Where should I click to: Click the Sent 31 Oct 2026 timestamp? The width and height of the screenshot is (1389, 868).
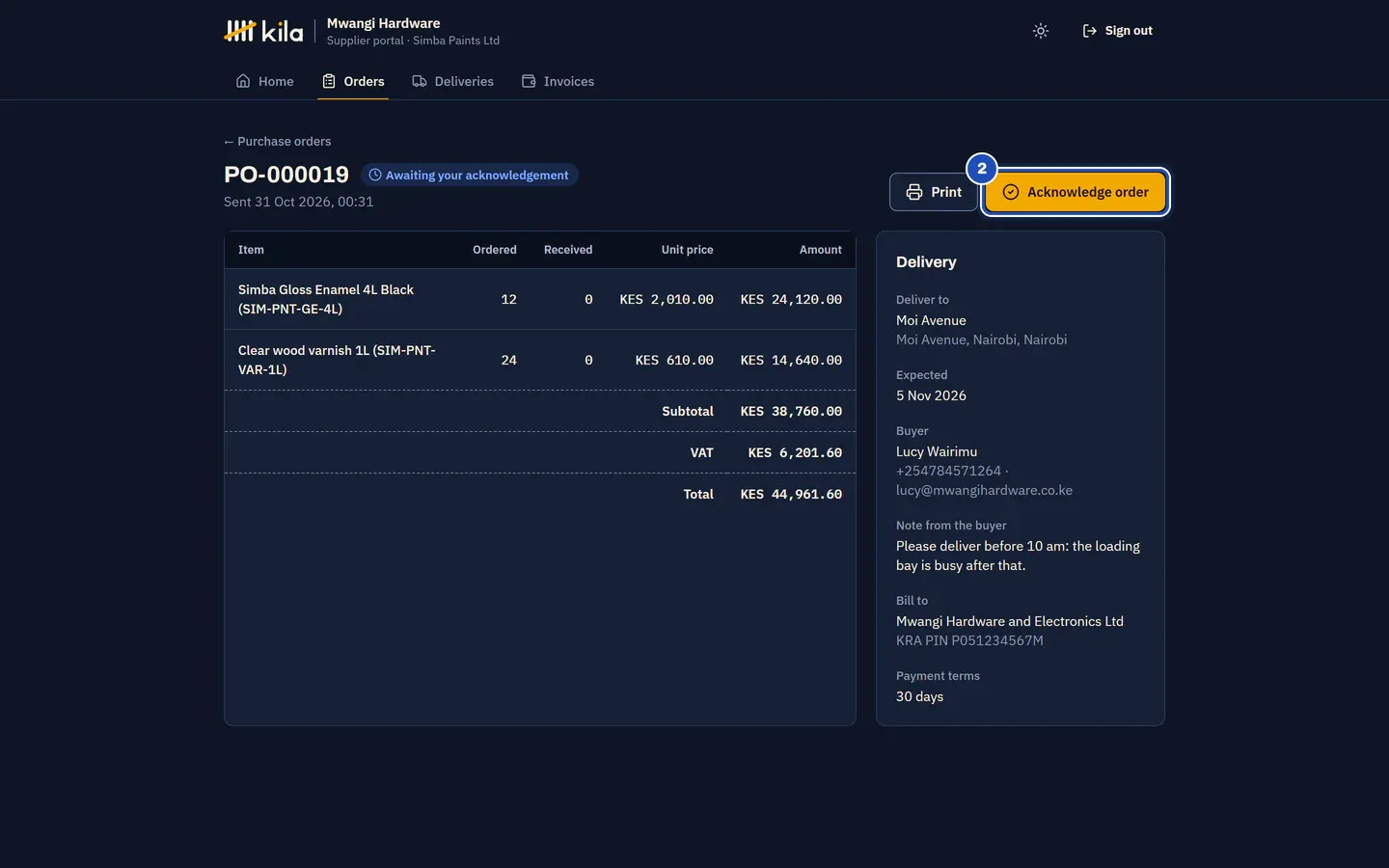[298, 202]
